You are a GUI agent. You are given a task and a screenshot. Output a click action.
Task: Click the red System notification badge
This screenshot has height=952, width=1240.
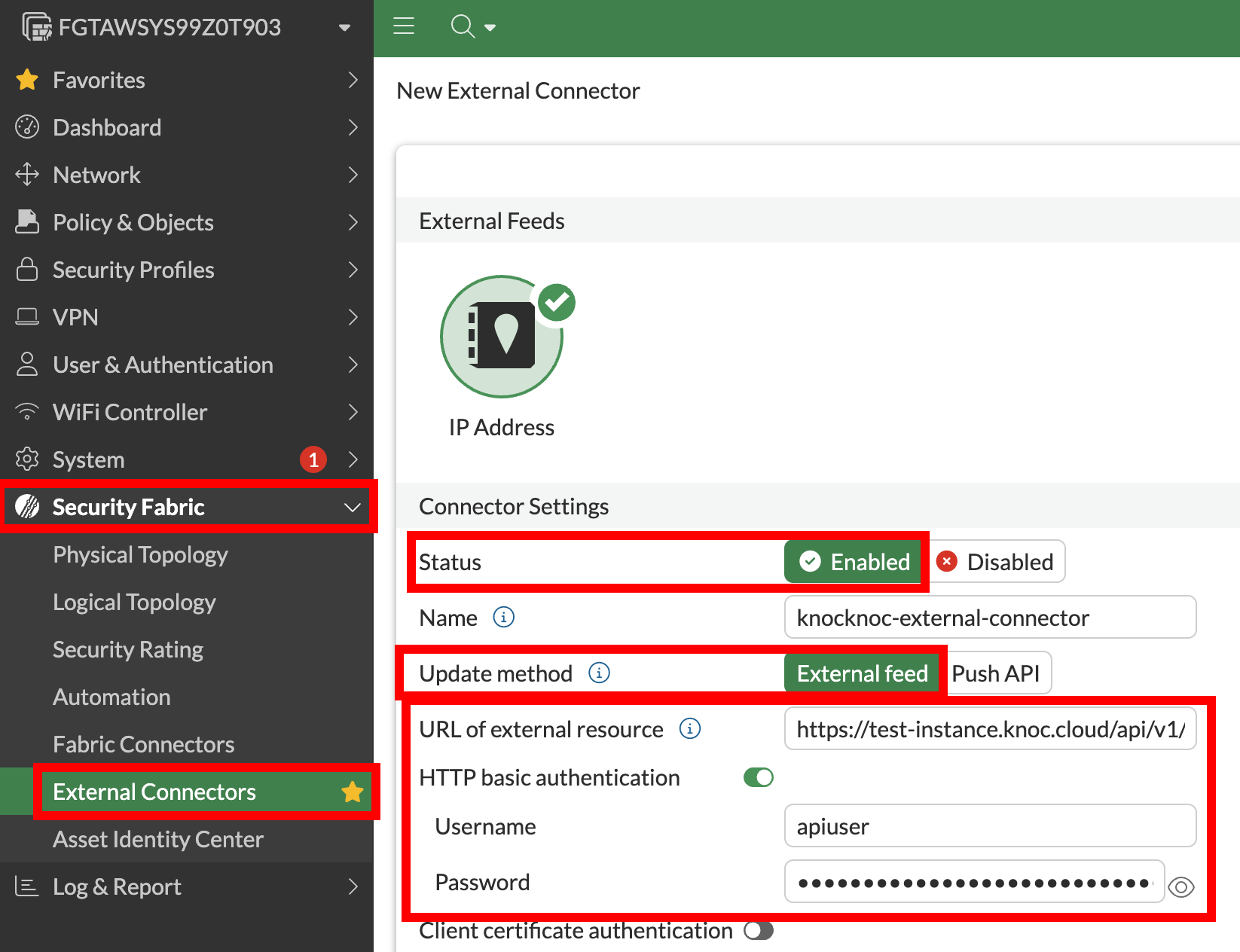point(313,459)
